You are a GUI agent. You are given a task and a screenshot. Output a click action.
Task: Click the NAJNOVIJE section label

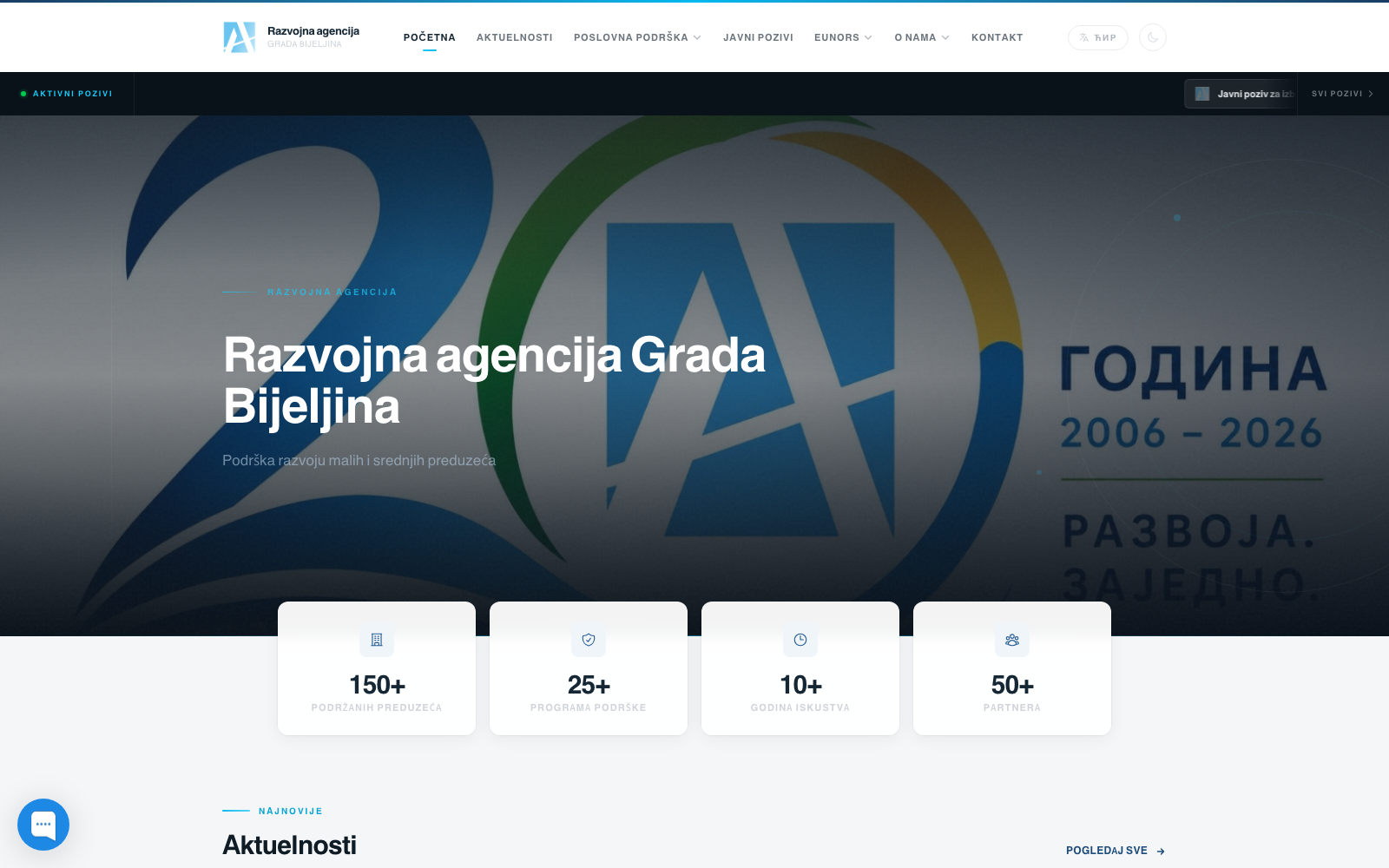(x=291, y=811)
